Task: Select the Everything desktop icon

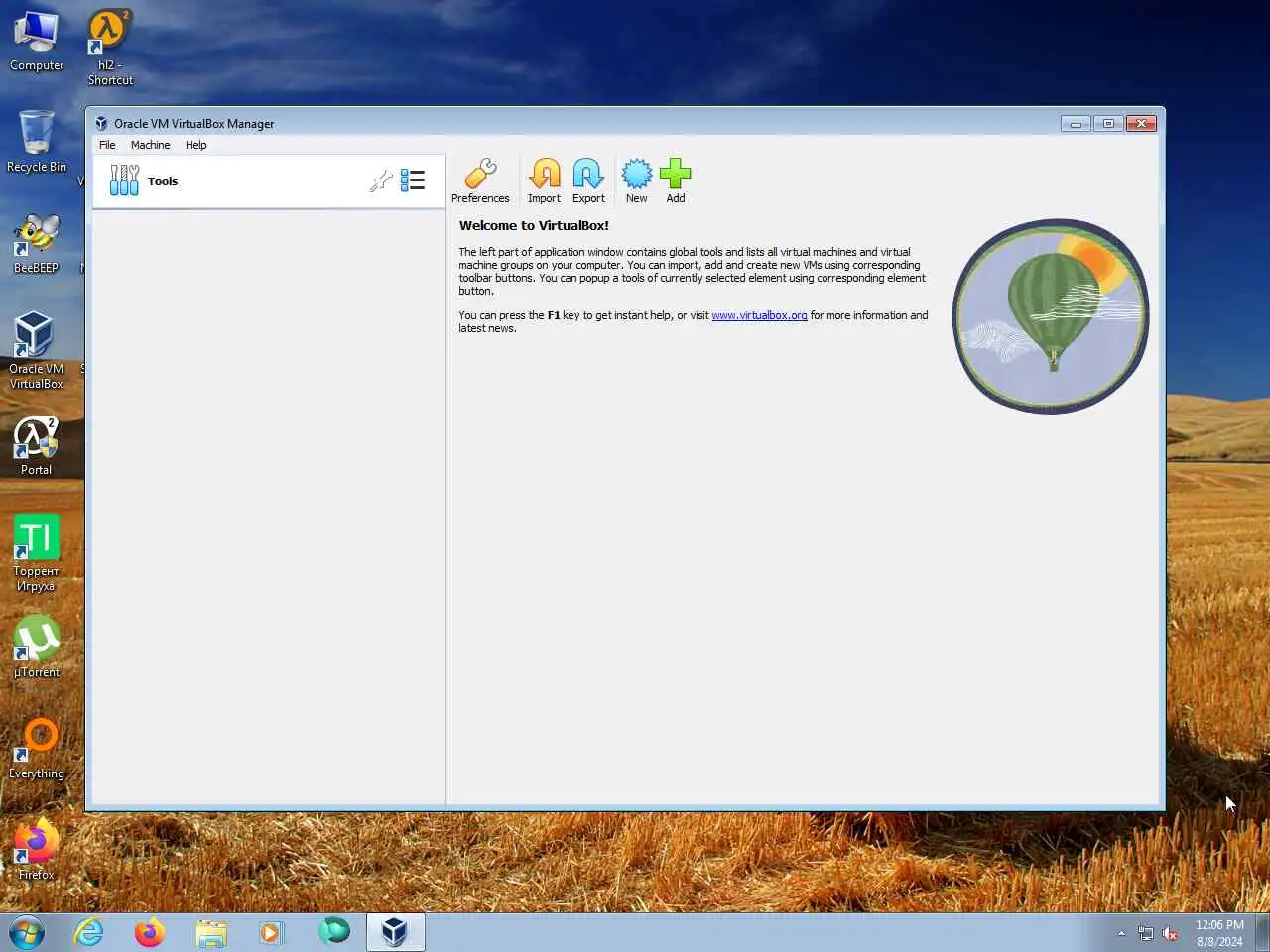Action: pyautogui.click(x=37, y=749)
